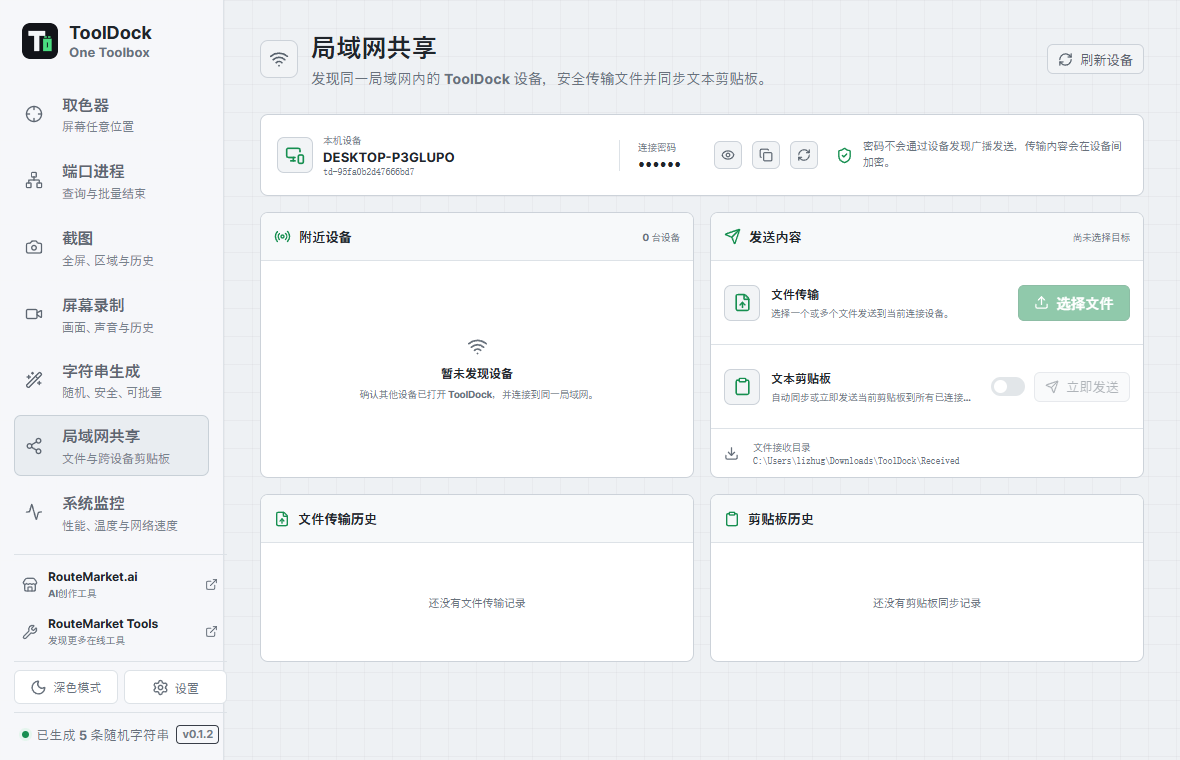
Task: Toggle the 文本剪贴板 auto-sync switch
Action: click(1008, 387)
